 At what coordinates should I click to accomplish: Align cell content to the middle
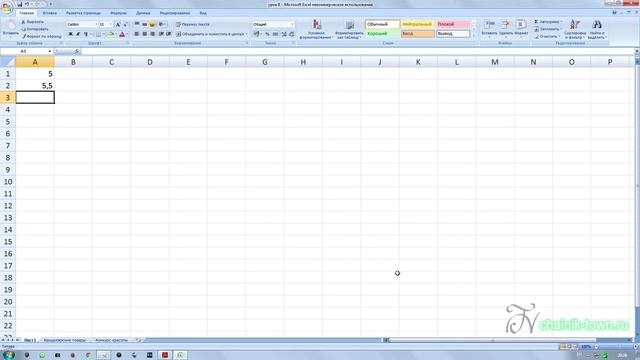click(x=144, y=24)
